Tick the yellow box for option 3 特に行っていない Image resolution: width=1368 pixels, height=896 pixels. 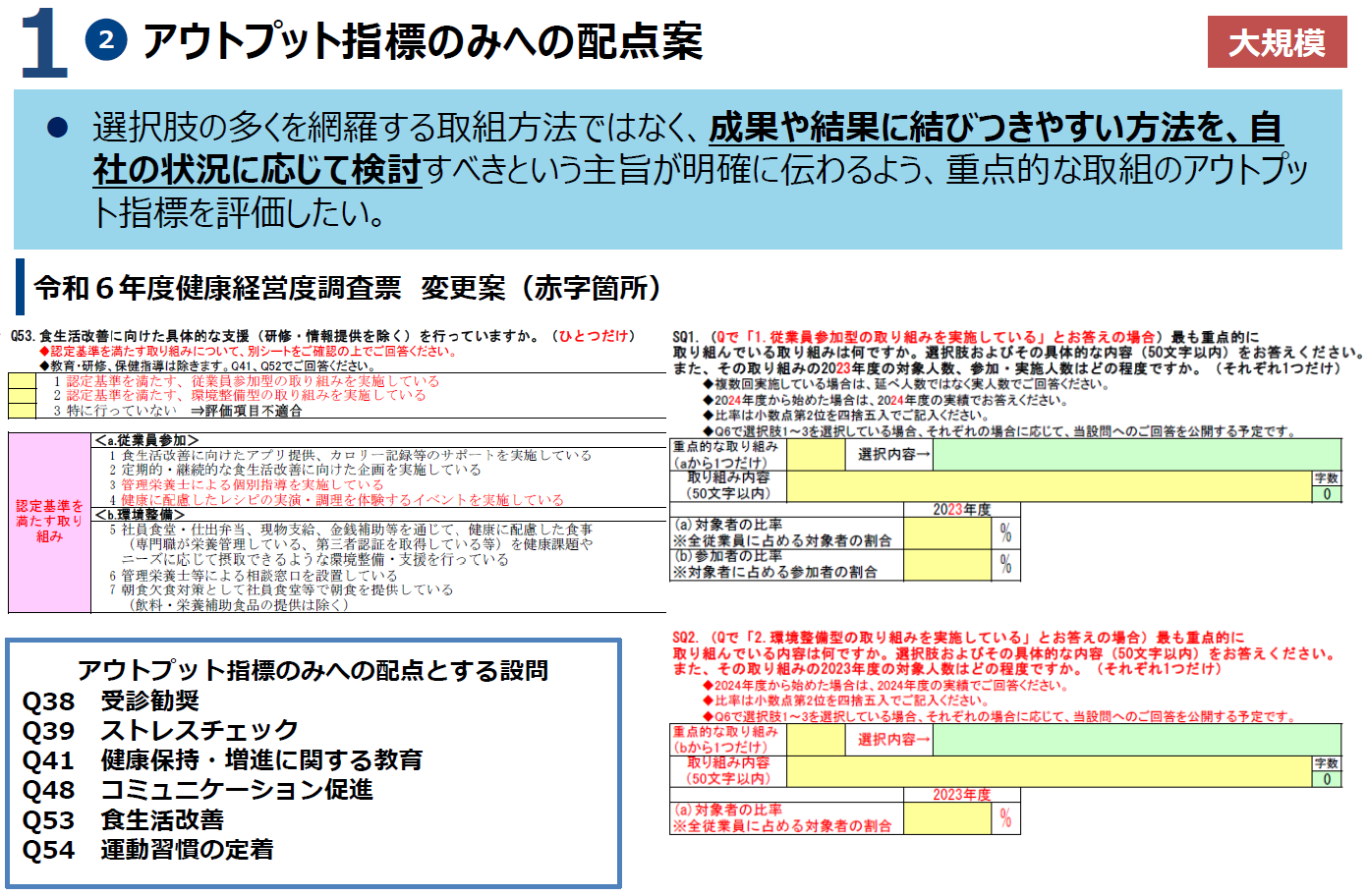point(22,410)
